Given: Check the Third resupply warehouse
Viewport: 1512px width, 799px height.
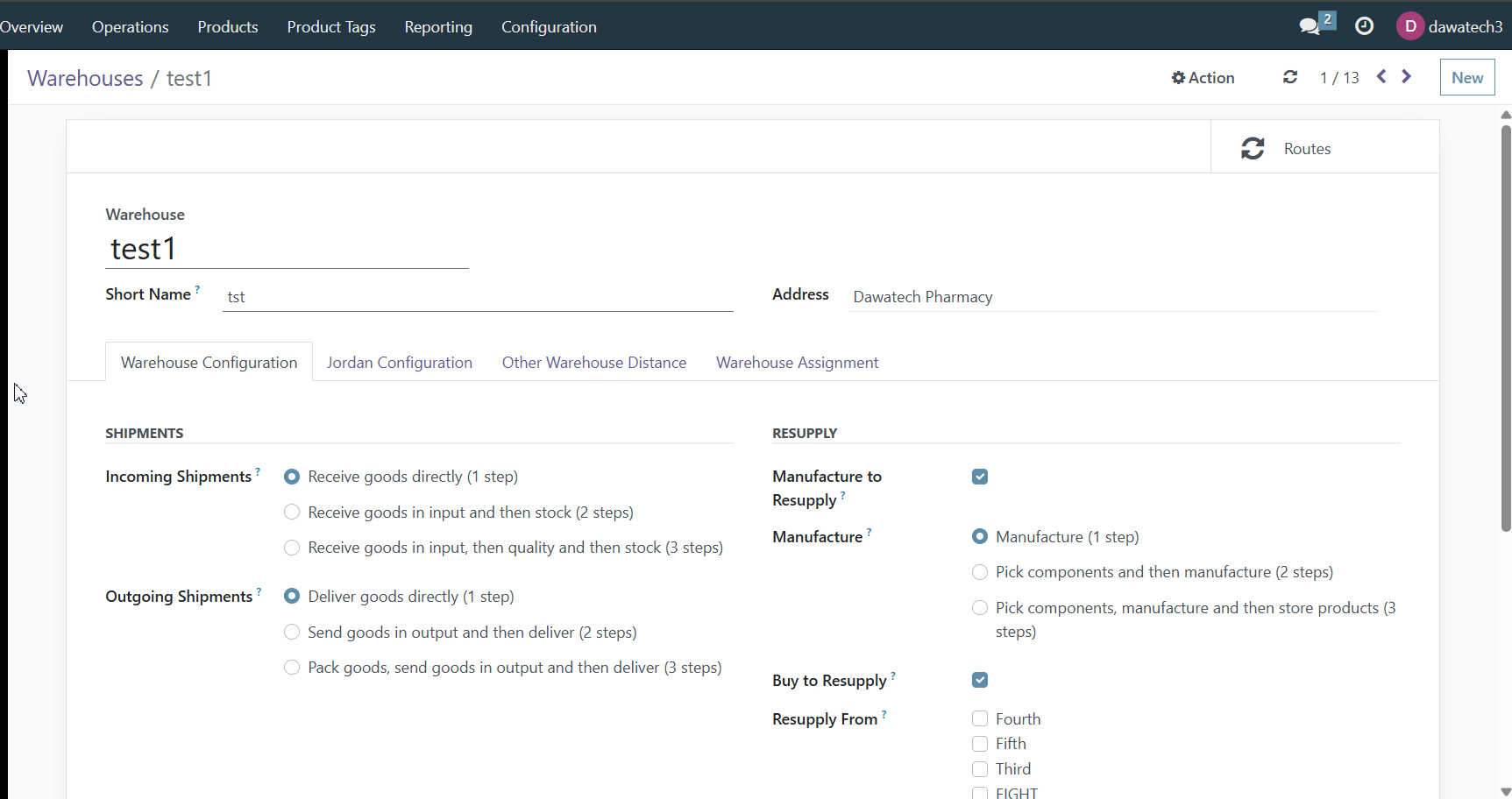Looking at the screenshot, I should 980,769.
